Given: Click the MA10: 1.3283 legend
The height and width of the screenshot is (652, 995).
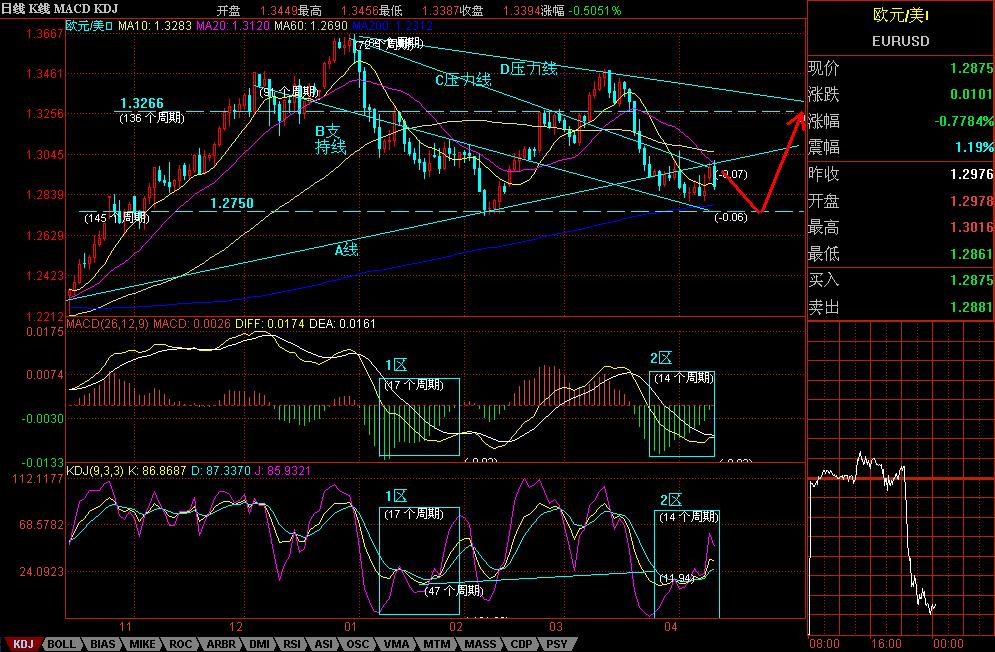Looking at the screenshot, I should 155,26.
